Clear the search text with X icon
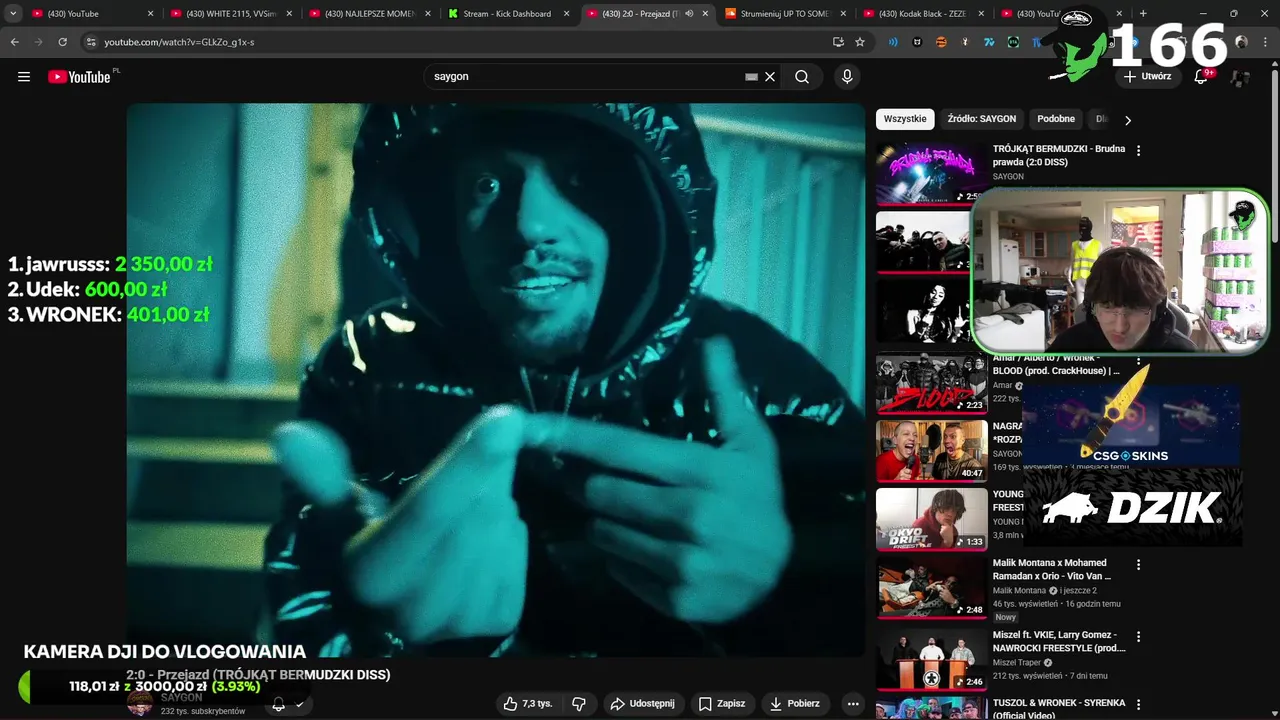 pyautogui.click(x=770, y=77)
